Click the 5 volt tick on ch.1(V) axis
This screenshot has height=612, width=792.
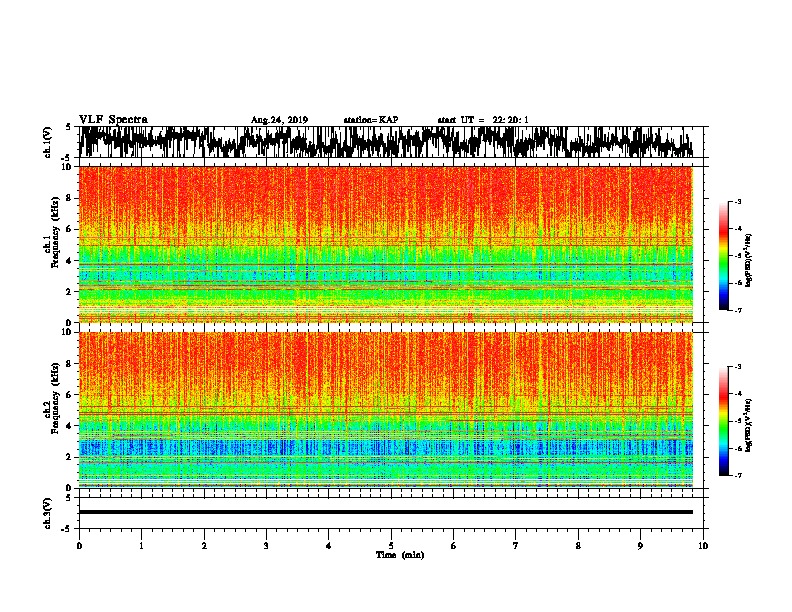pyautogui.click(x=68, y=127)
